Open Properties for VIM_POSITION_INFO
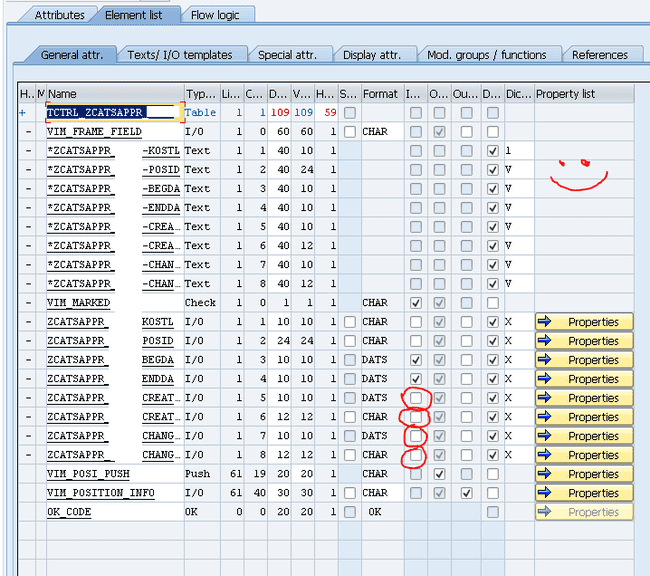Screen dimensions: 650x576 (x=584, y=493)
